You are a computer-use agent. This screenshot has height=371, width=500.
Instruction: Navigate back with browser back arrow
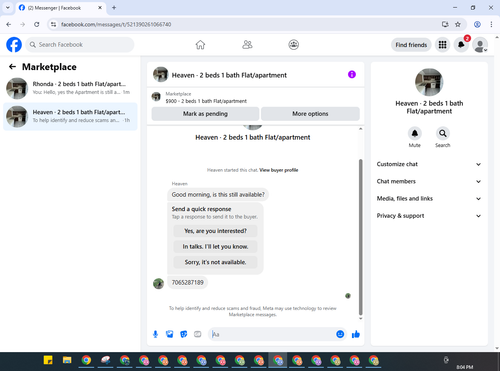click(9, 24)
